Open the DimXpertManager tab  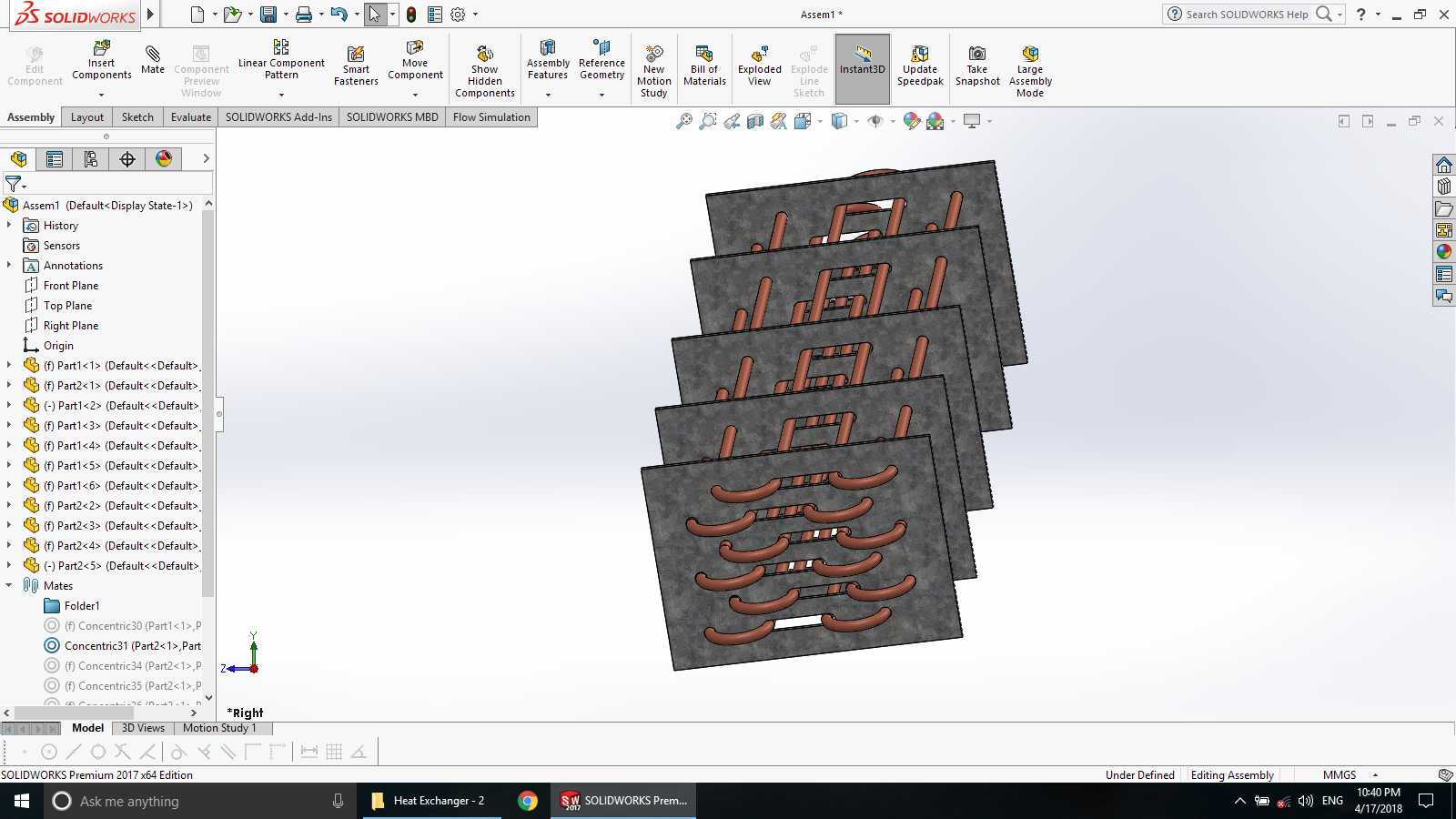[x=127, y=159]
